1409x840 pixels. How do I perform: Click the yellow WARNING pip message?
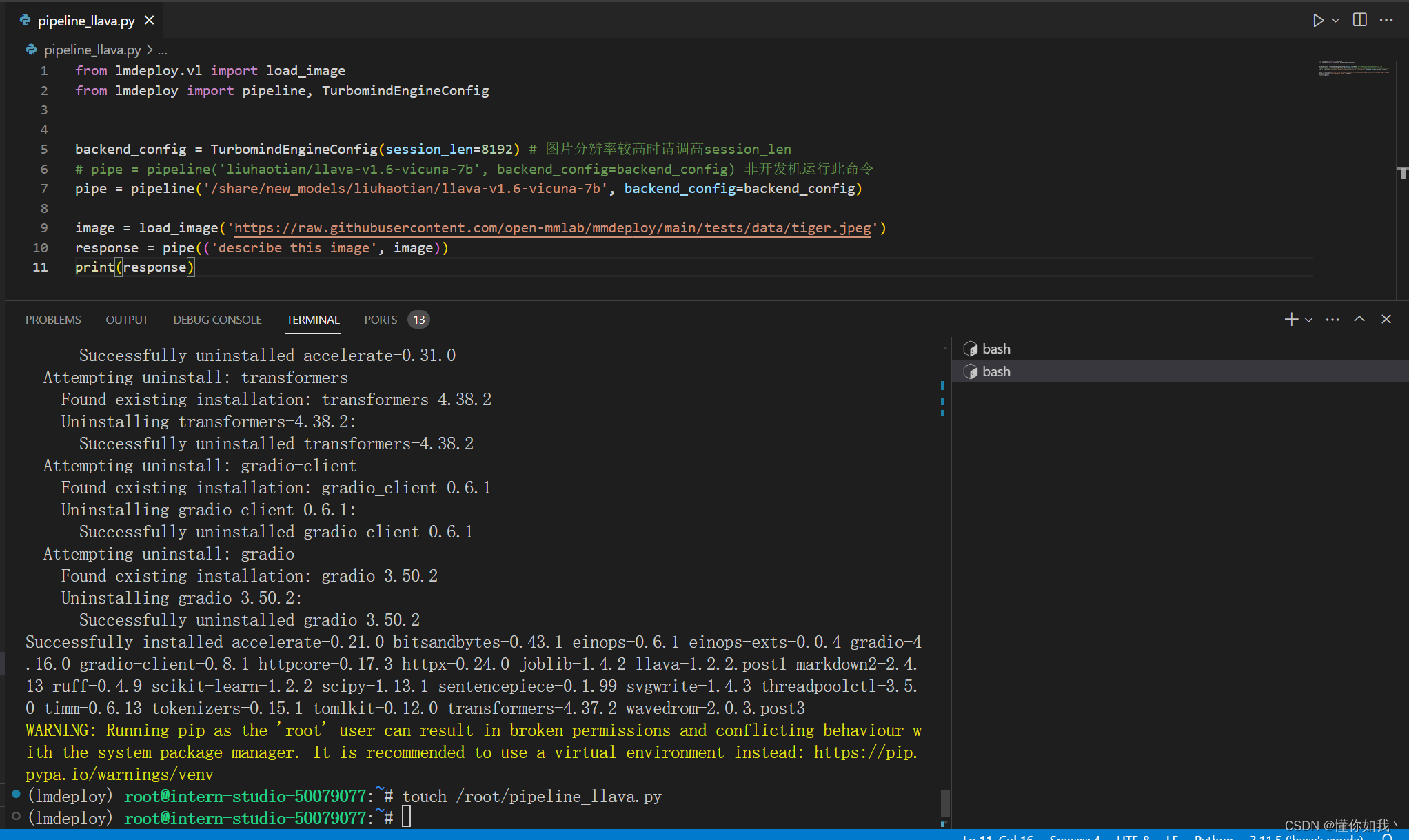(x=473, y=752)
